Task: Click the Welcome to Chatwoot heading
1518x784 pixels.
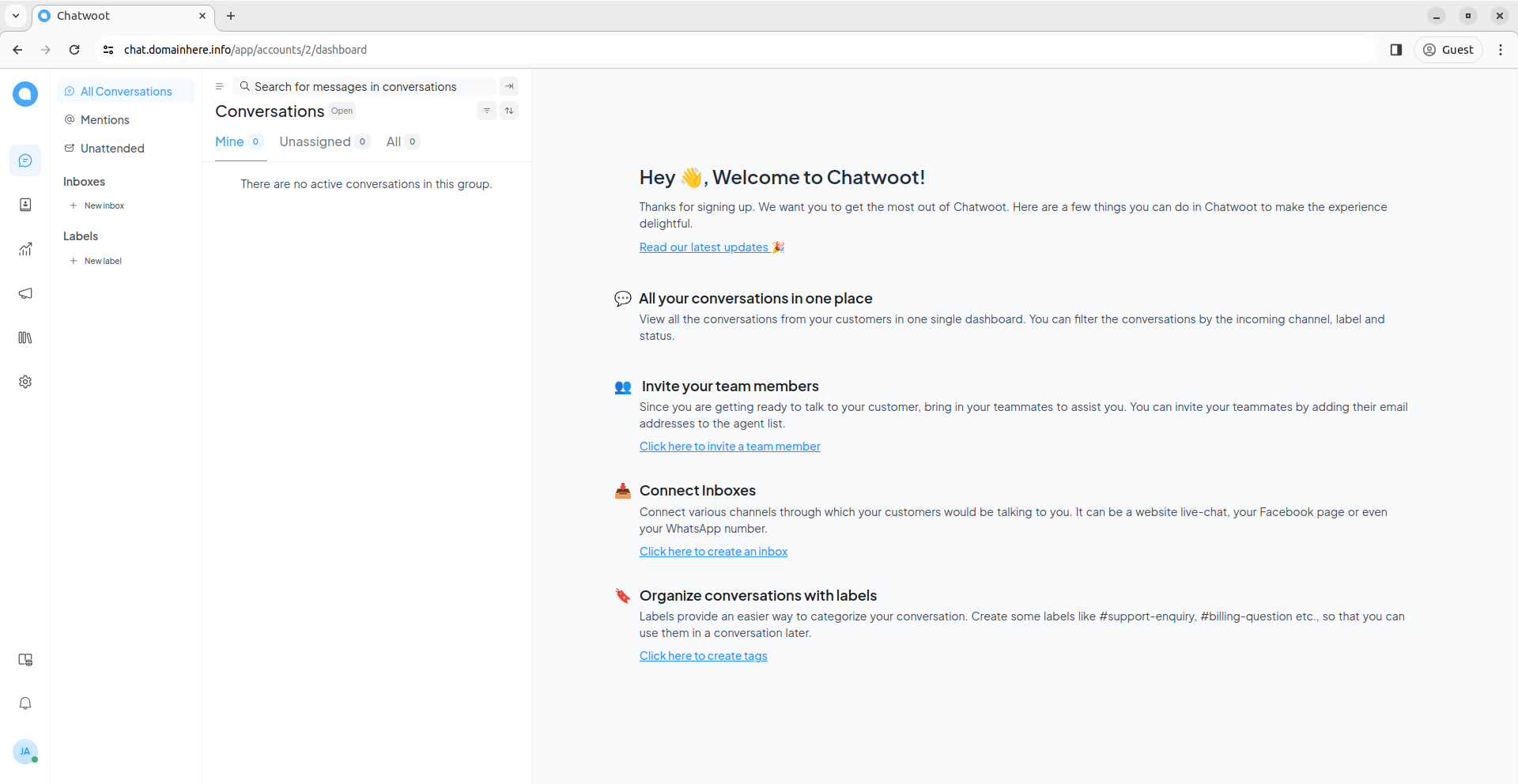Action: click(x=782, y=178)
